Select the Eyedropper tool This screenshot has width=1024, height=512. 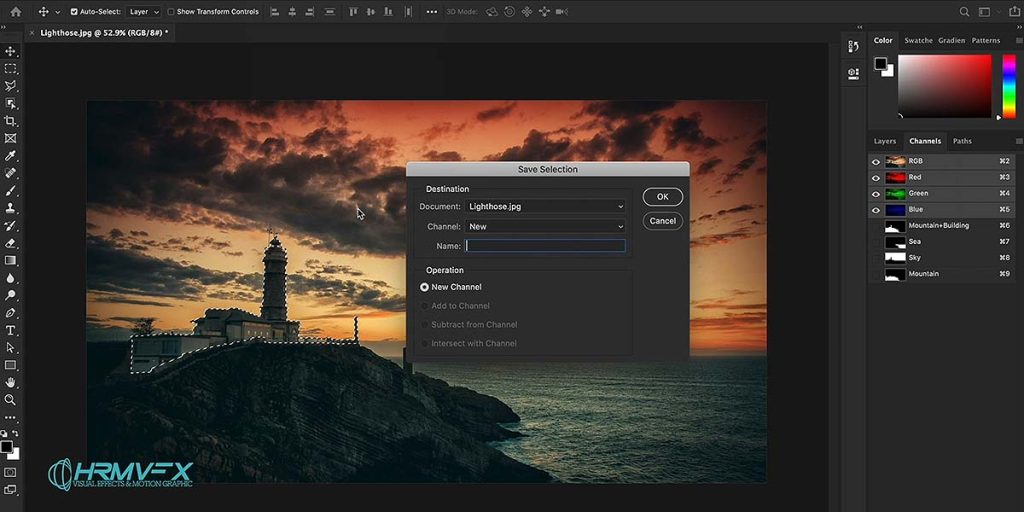10,156
